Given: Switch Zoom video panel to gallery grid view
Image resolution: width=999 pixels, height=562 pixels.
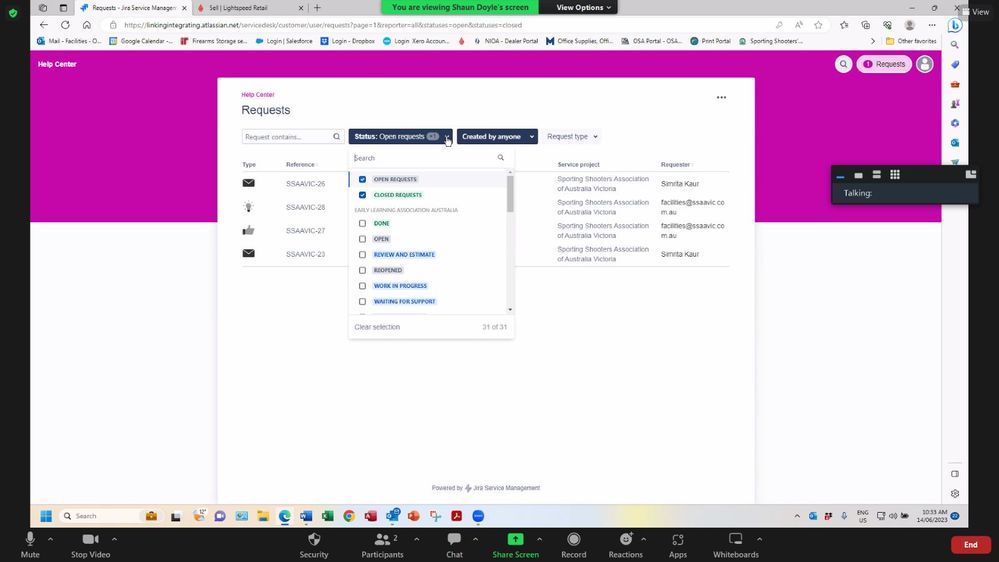Looking at the screenshot, I should (x=895, y=175).
